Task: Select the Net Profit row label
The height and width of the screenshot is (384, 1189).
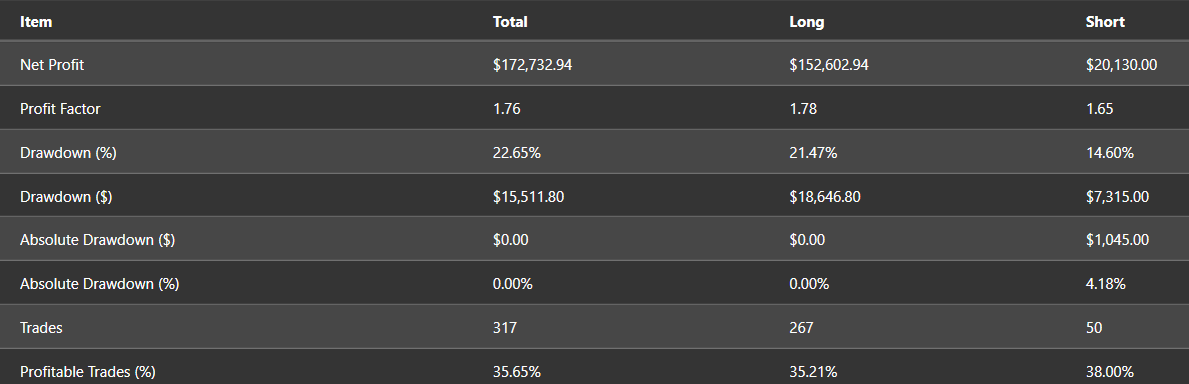Action: pos(52,65)
